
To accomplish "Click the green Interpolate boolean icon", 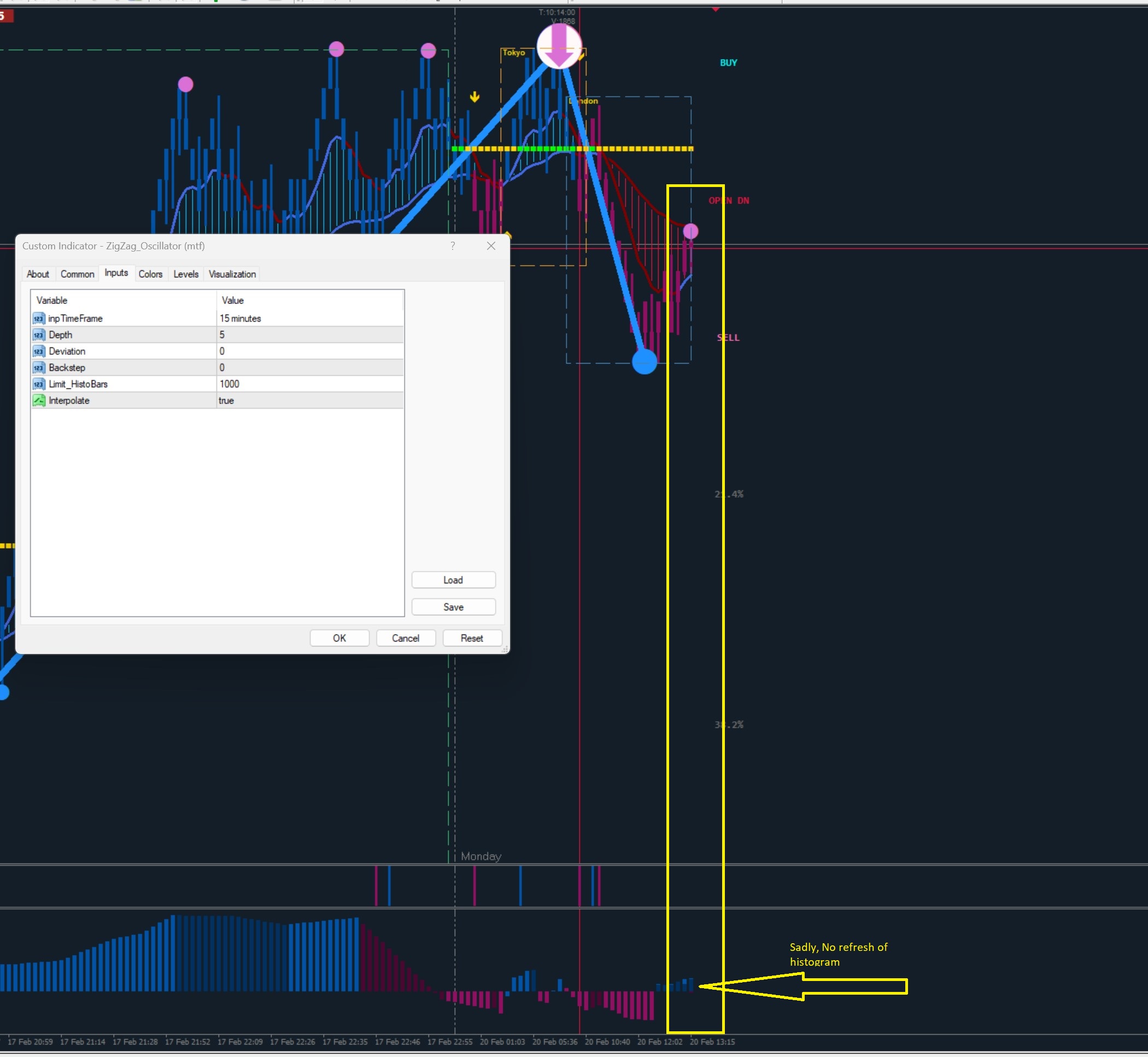I will coord(38,400).
